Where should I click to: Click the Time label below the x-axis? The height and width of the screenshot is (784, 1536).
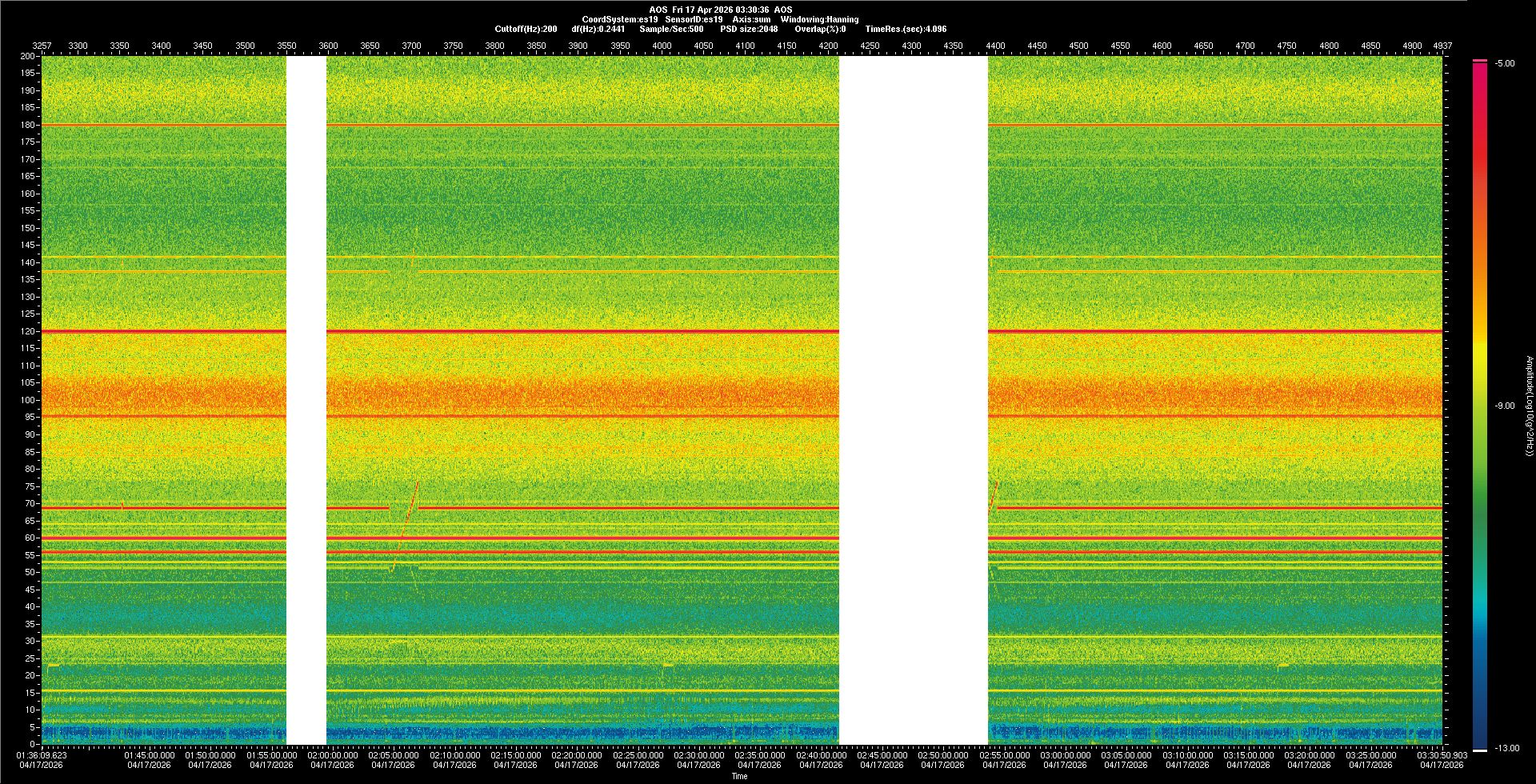739,776
